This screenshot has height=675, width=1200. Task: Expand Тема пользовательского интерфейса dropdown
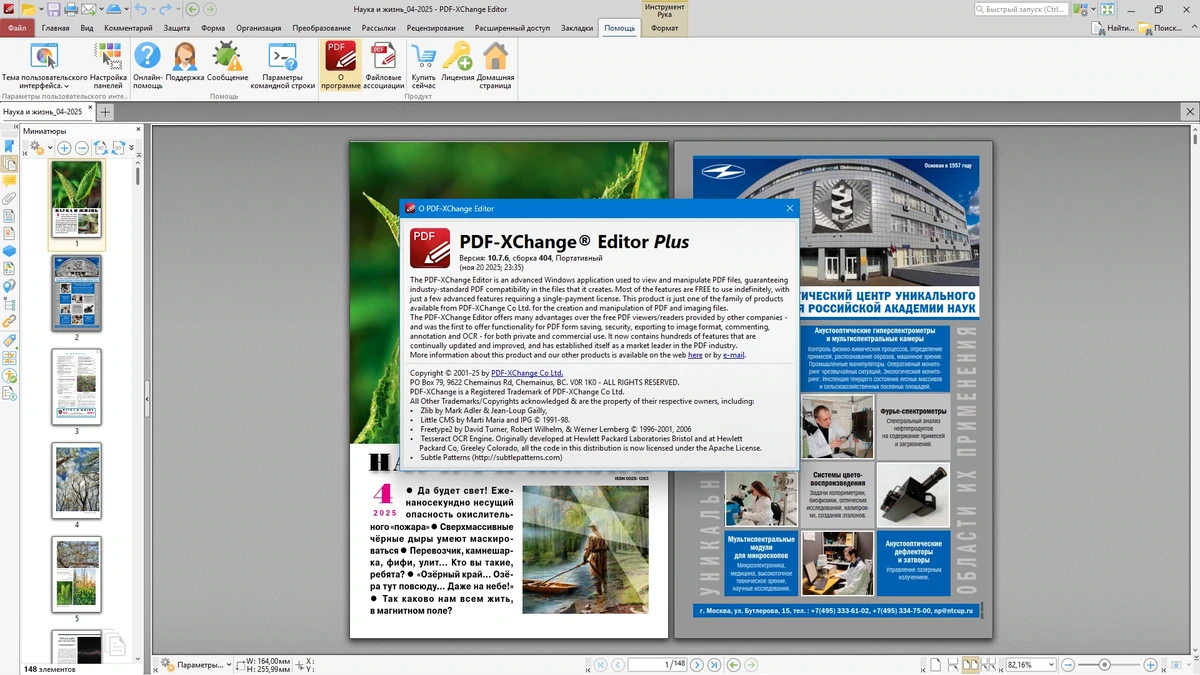[66, 86]
